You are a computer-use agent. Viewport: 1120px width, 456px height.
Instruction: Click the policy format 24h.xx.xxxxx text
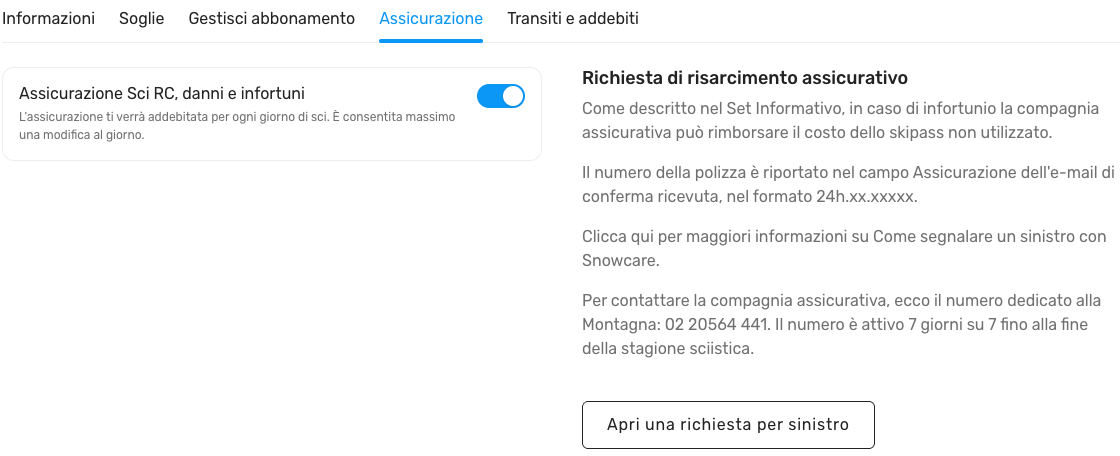click(865, 197)
